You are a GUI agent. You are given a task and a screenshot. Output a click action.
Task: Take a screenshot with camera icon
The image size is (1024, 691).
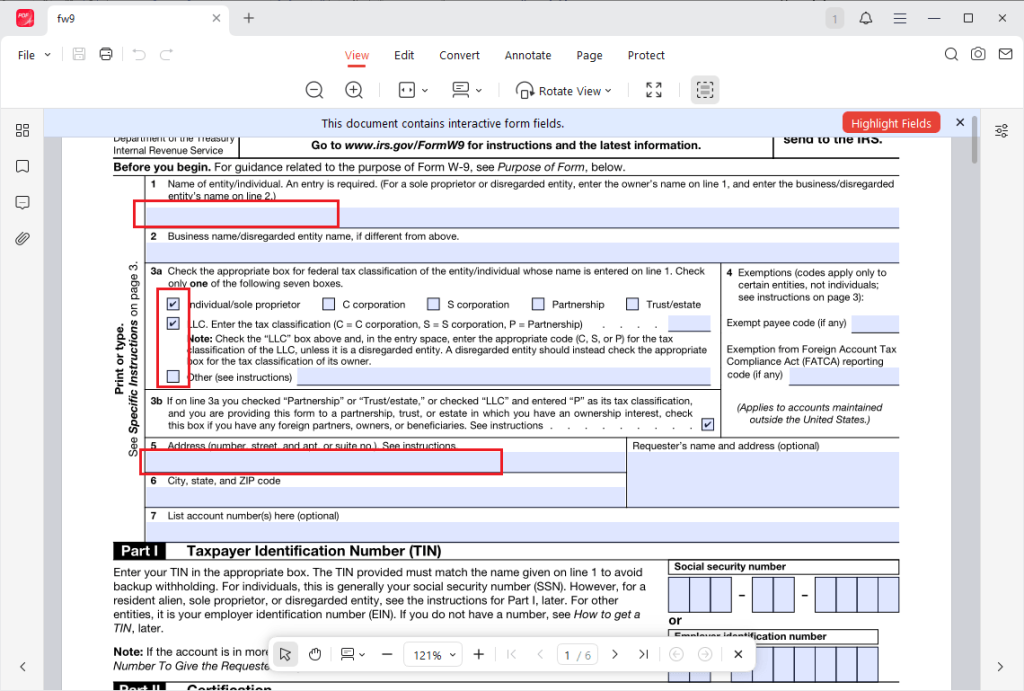978,54
